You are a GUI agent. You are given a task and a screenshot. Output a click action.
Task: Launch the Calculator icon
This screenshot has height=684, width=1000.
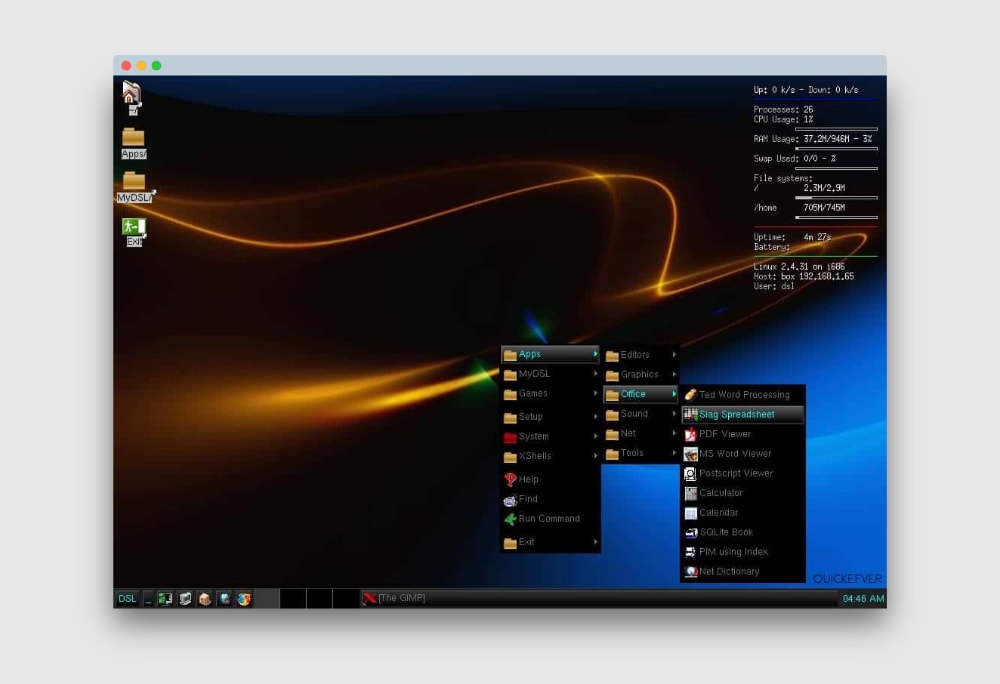pyautogui.click(x=690, y=493)
